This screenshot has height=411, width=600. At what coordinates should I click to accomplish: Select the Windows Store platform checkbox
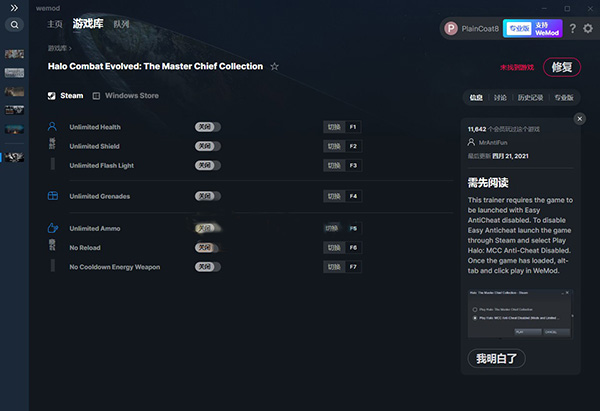point(96,96)
